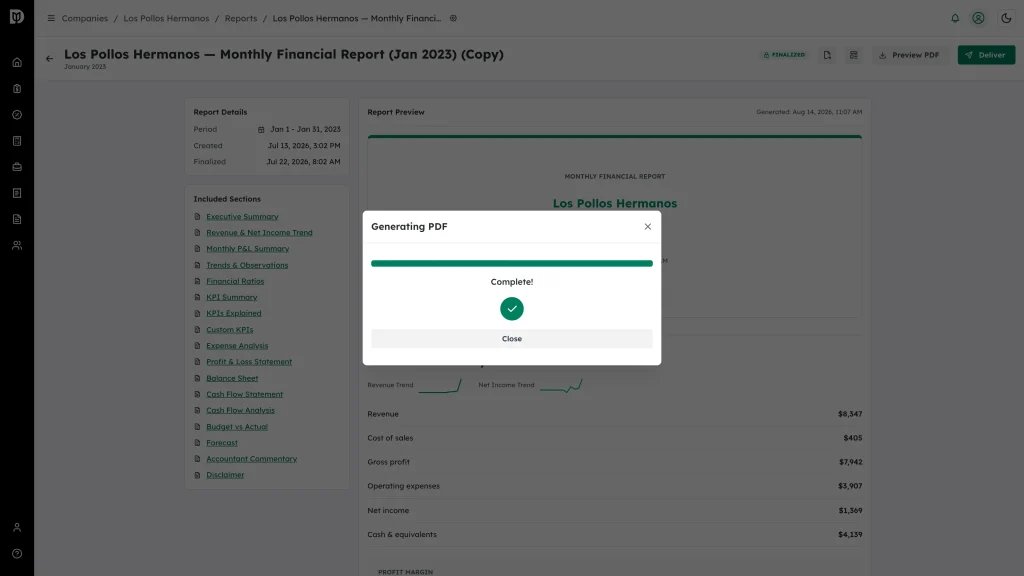Open the compass dashboard sidebar icon
1024x576 pixels.
point(17,115)
